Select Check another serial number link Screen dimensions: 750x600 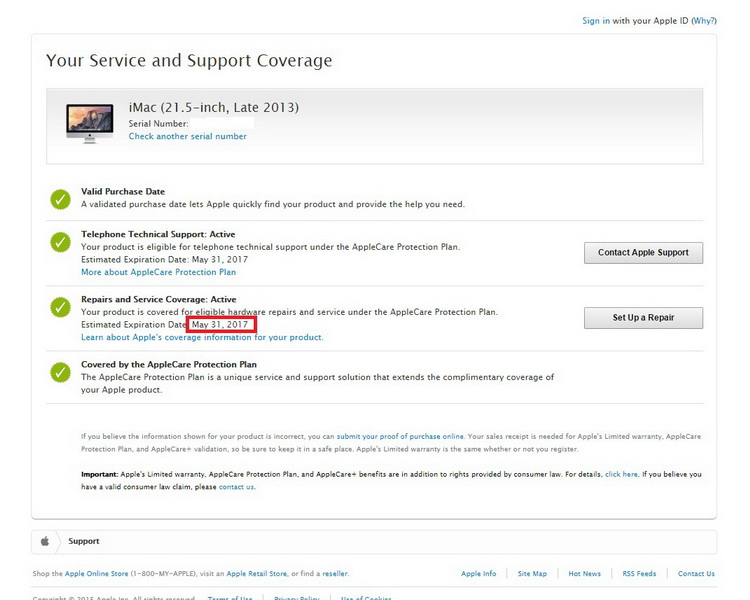click(x=187, y=136)
